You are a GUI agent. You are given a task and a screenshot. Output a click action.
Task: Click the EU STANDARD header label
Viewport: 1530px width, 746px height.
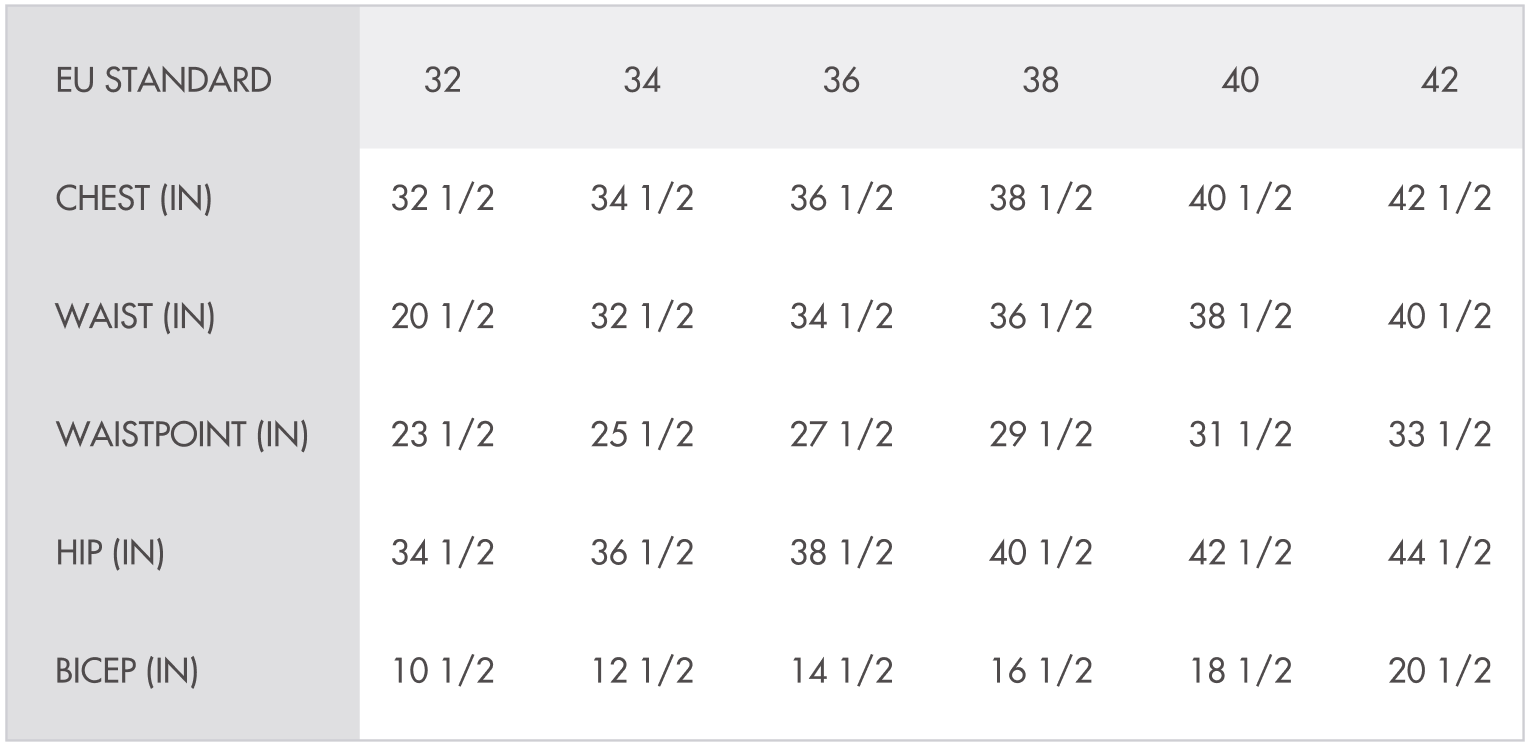click(163, 81)
